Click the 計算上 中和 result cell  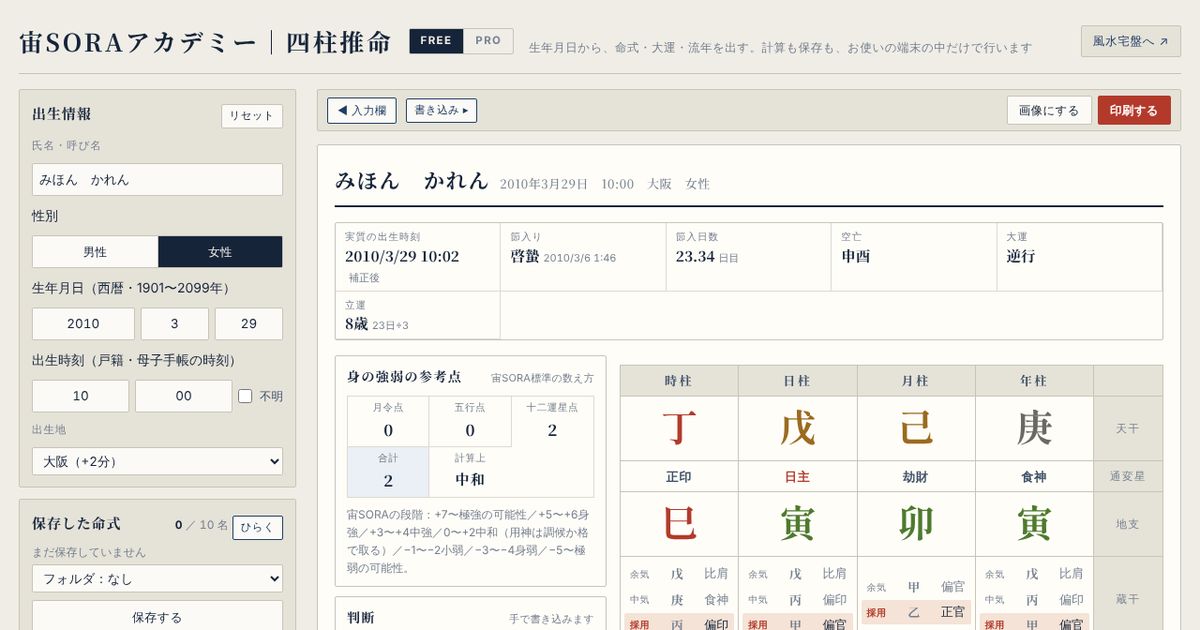pyautogui.click(x=470, y=472)
